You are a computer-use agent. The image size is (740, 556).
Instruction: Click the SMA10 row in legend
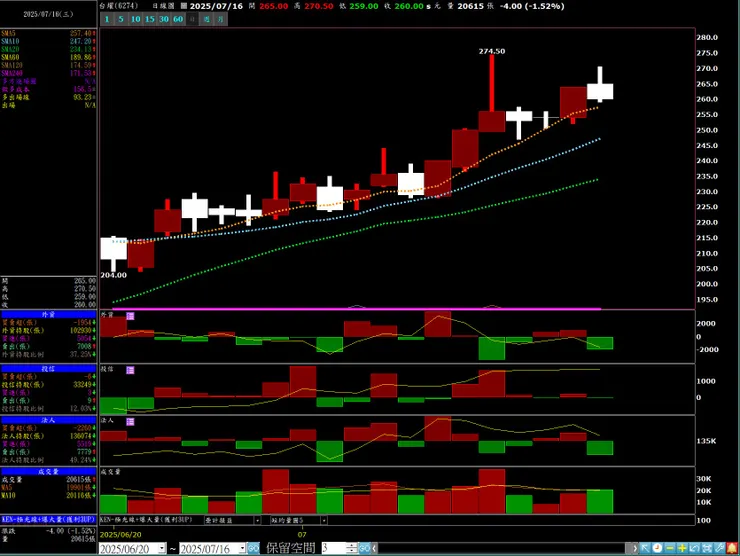click(49, 42)
